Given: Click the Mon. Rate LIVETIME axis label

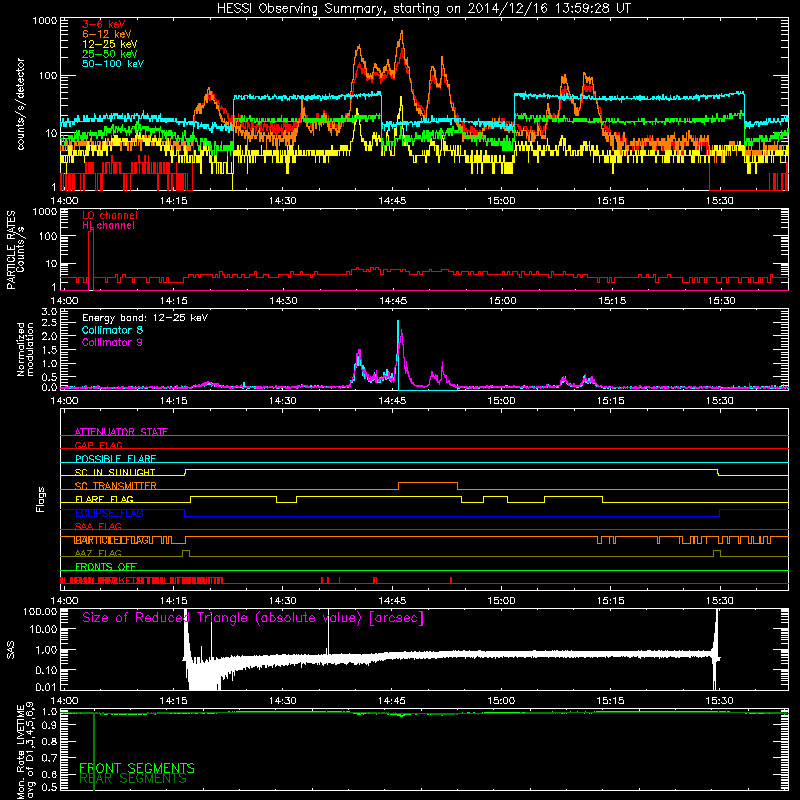Looking at the screenshot, I should pyautogui.click(x=26, y=752).
